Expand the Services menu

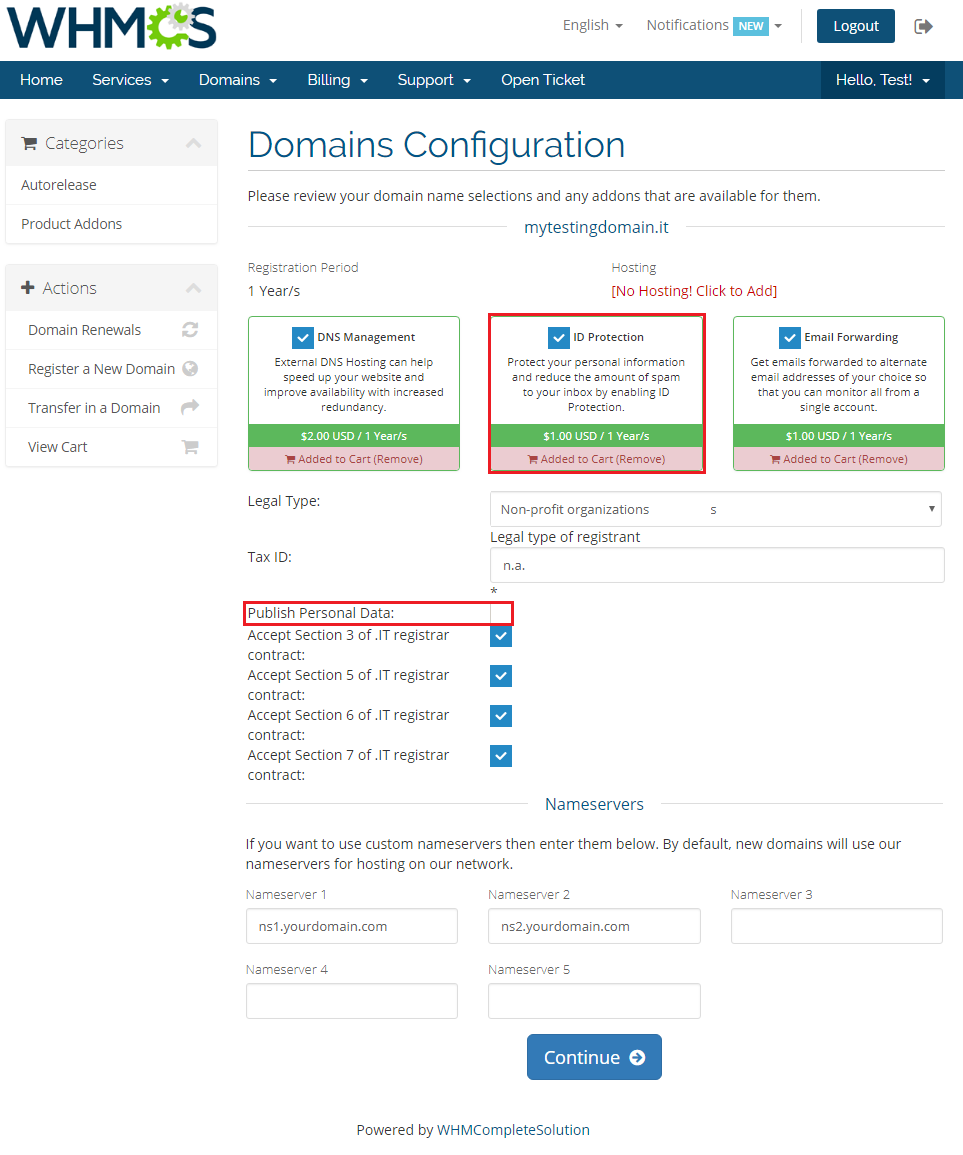click(130, 80)
